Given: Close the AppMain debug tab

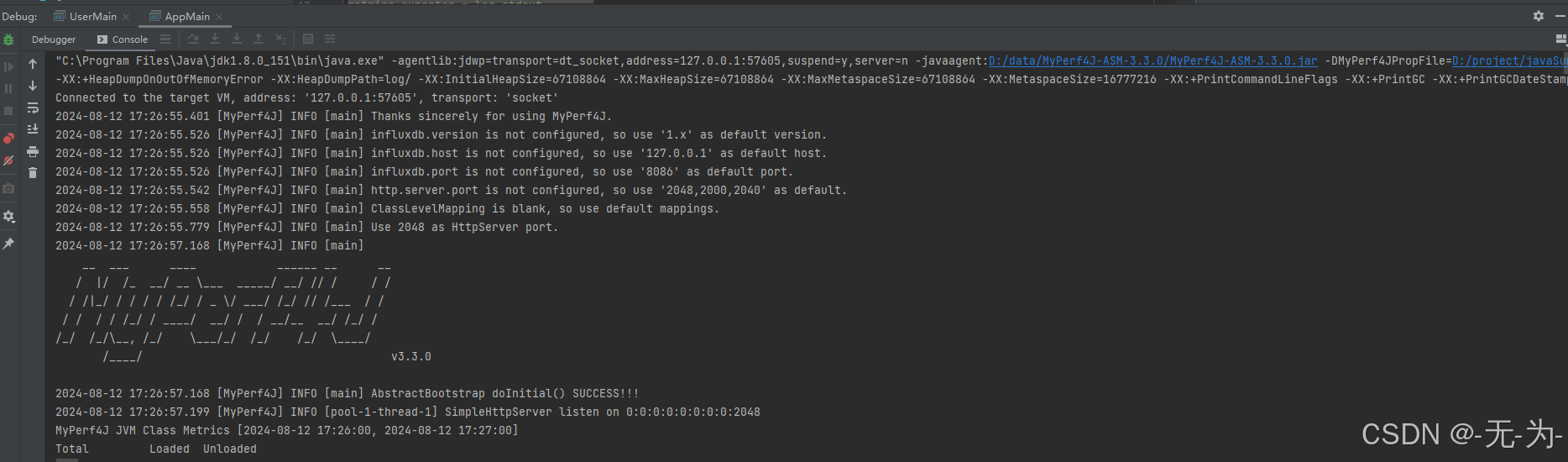Looking at the screenshot, I should pyautogui.click(x=219, y=17).
